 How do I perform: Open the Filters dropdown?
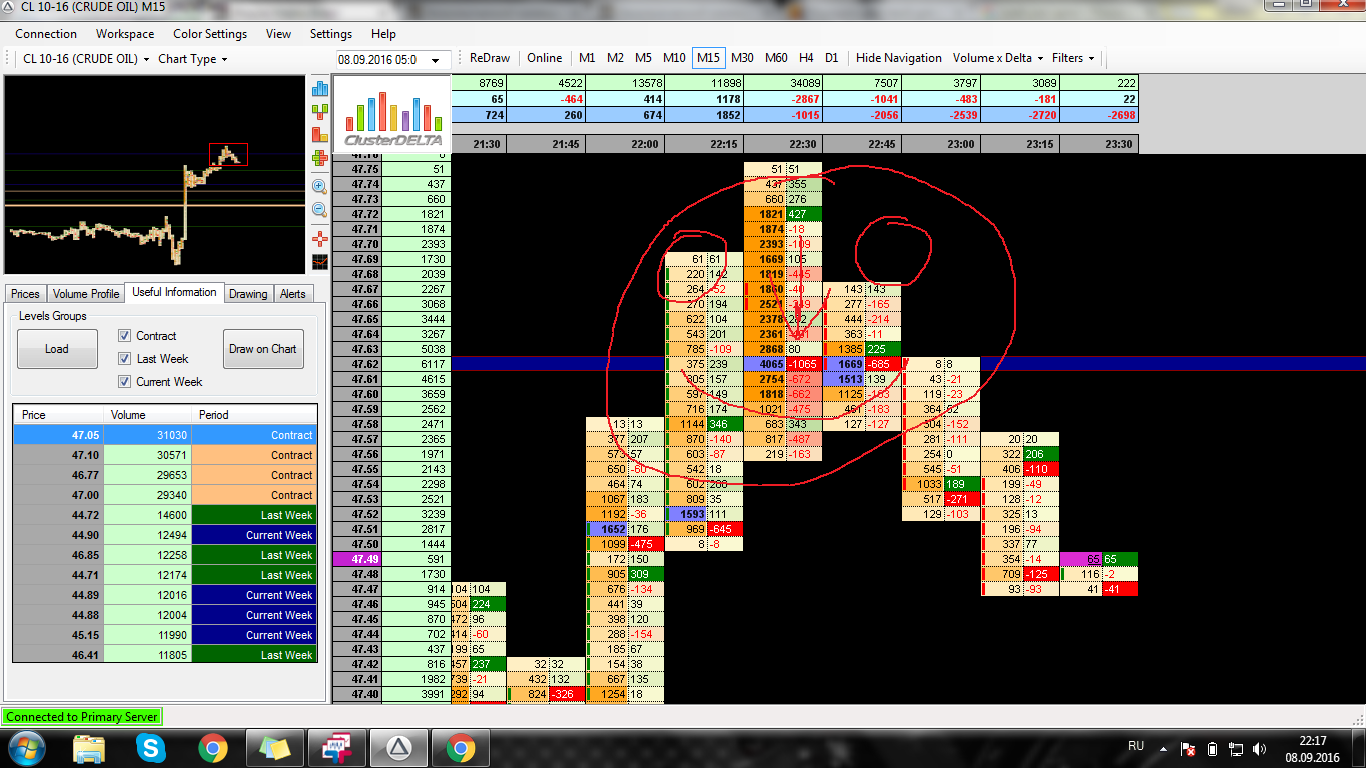(x=1073, y=58)
